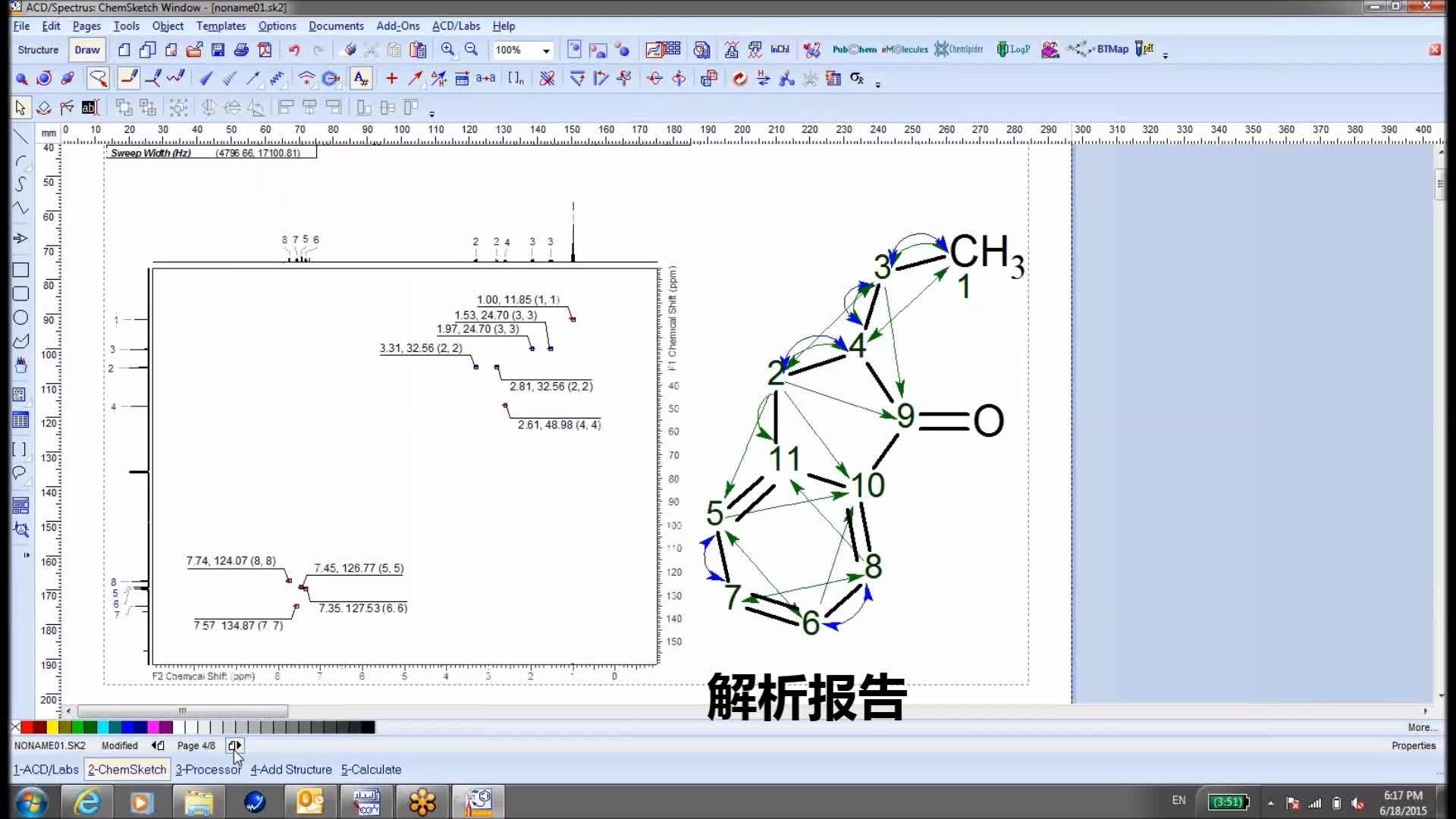The image size is (1456, 819).
Task: Open the Edit menu
Action: pos(51,26)
